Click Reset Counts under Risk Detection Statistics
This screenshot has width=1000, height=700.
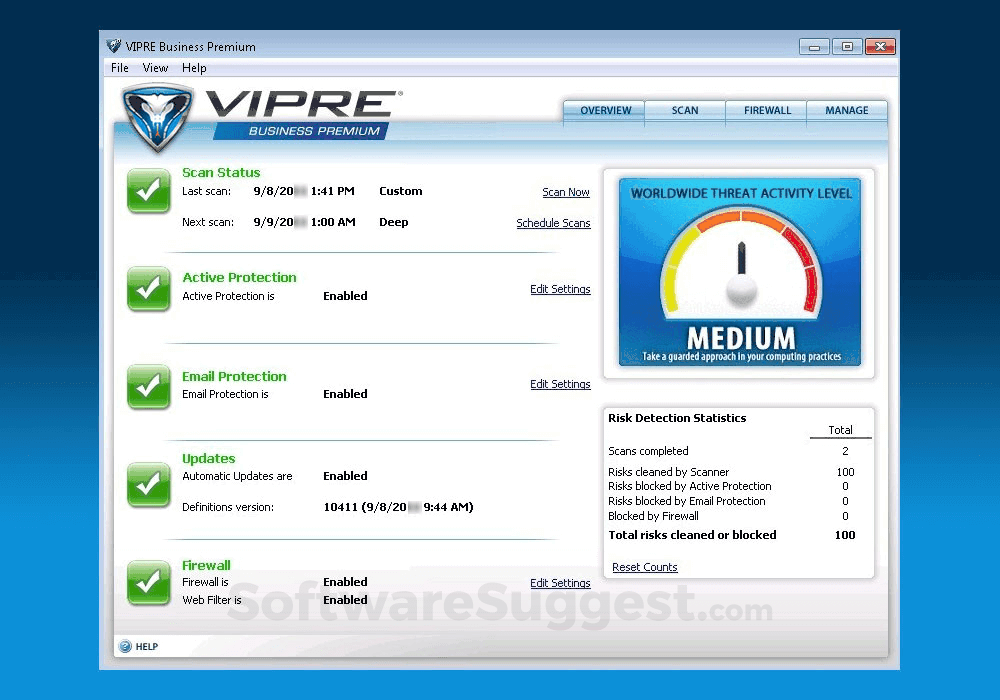(644, 567)
